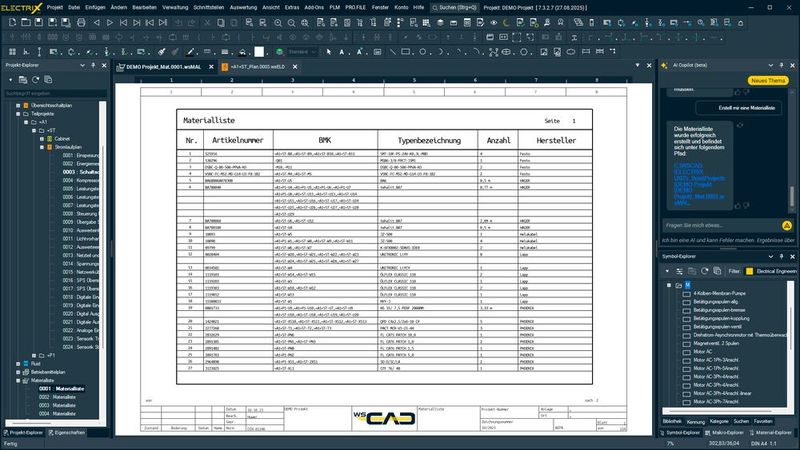Collapse the Materialliste tree node

(x=18, y=380)
